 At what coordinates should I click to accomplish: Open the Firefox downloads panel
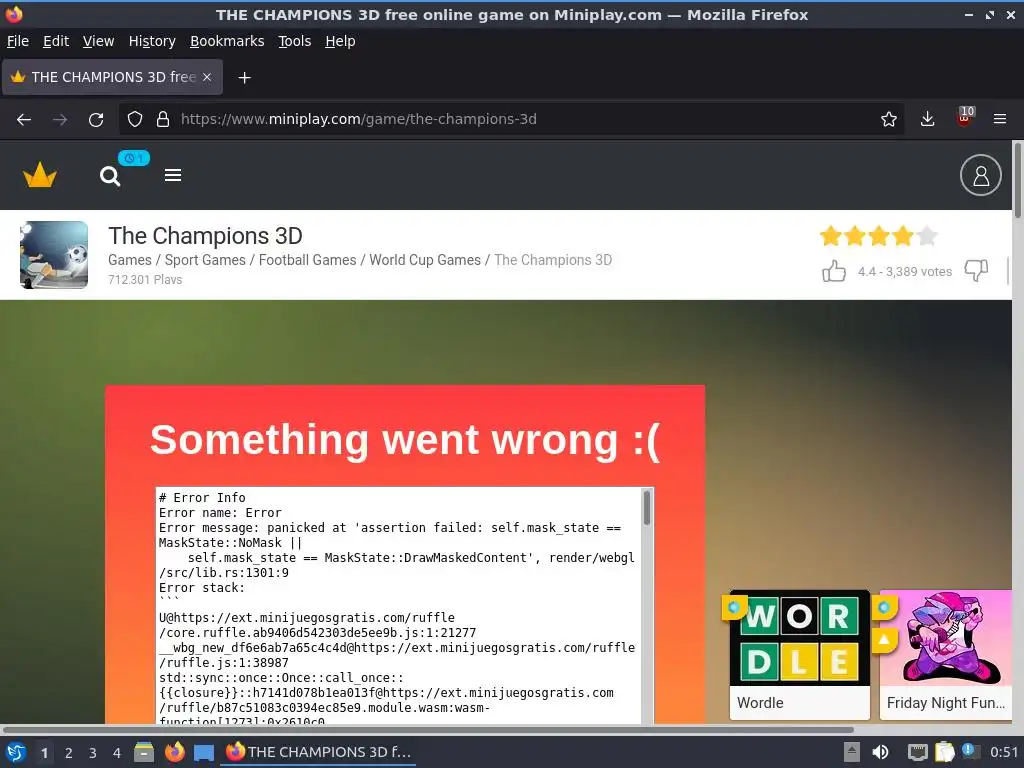(x=927, y=119)
